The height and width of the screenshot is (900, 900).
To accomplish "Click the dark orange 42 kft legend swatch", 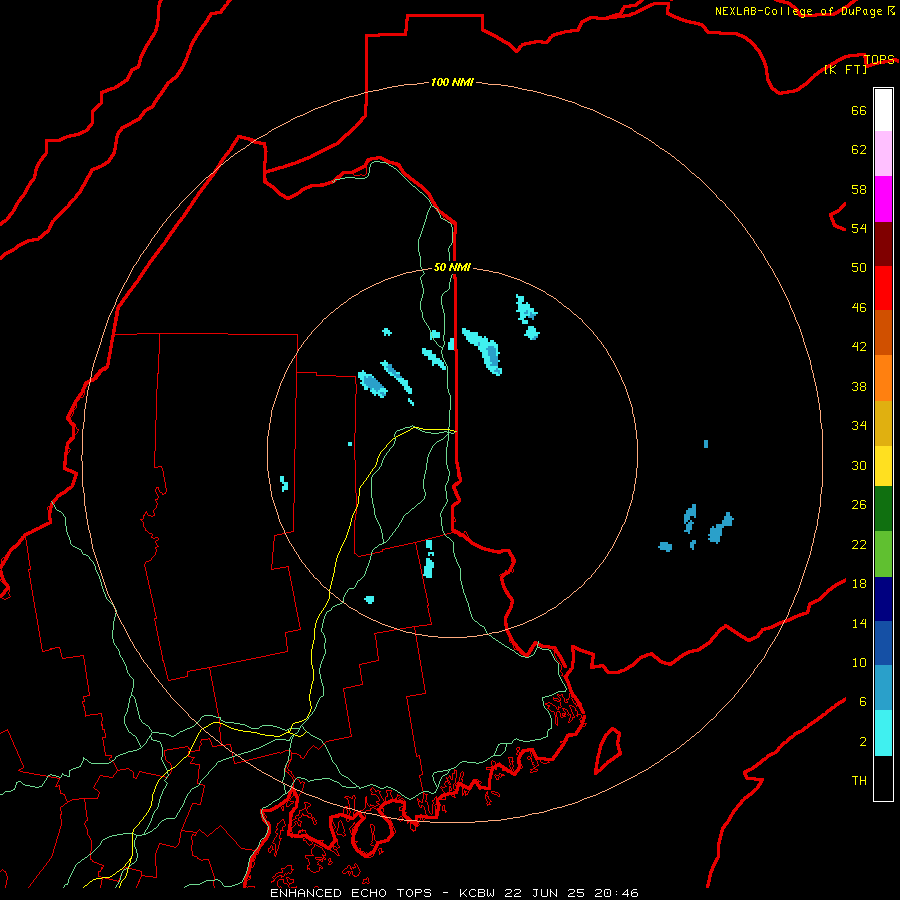I will pyautogui.click(x=883, y=333).
